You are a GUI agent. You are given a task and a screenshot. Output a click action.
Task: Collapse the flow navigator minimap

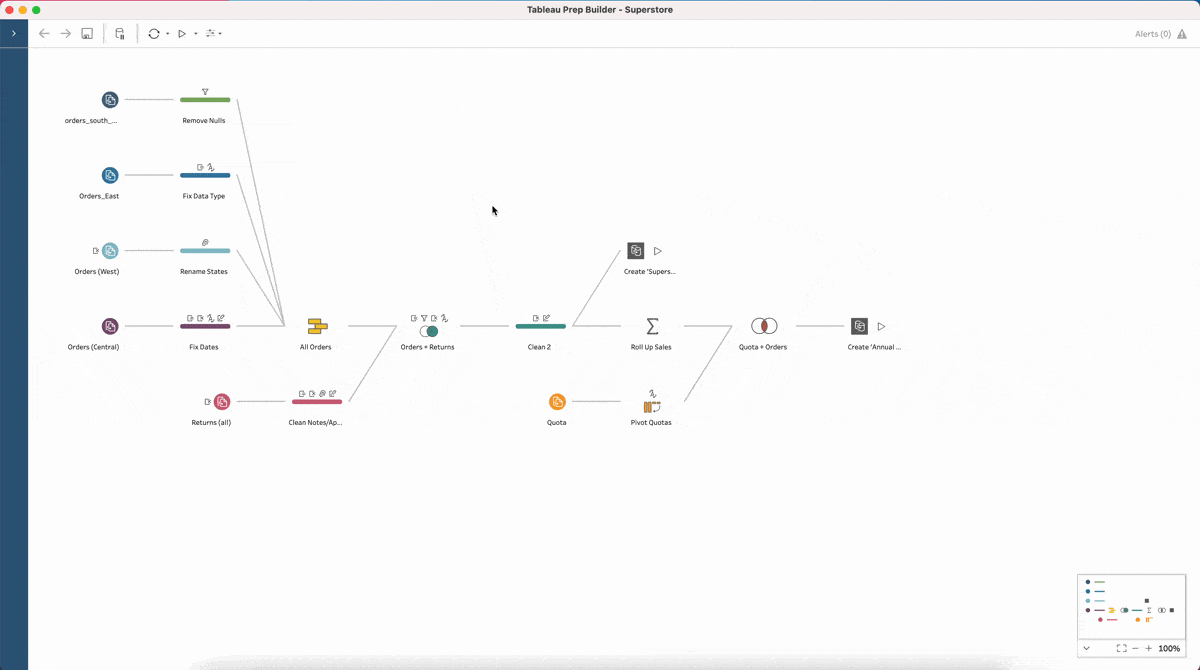(1087, 649)
